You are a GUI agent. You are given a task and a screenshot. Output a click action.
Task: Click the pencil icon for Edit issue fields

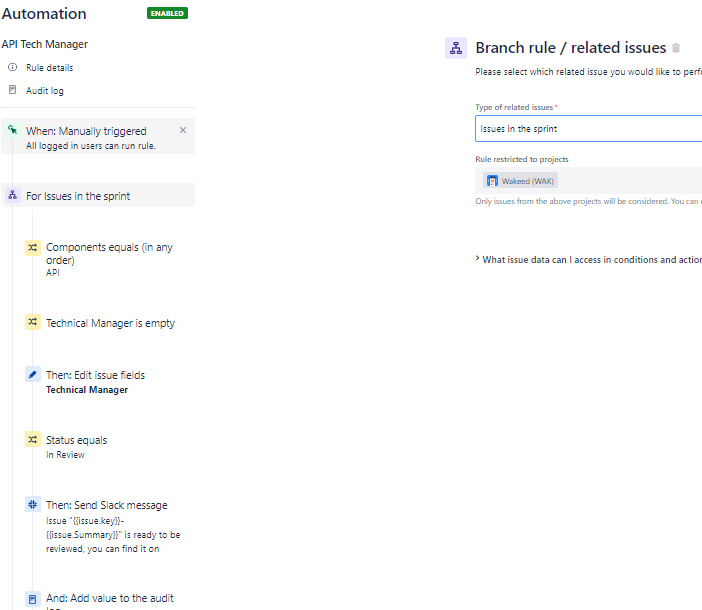click(32, 375)
